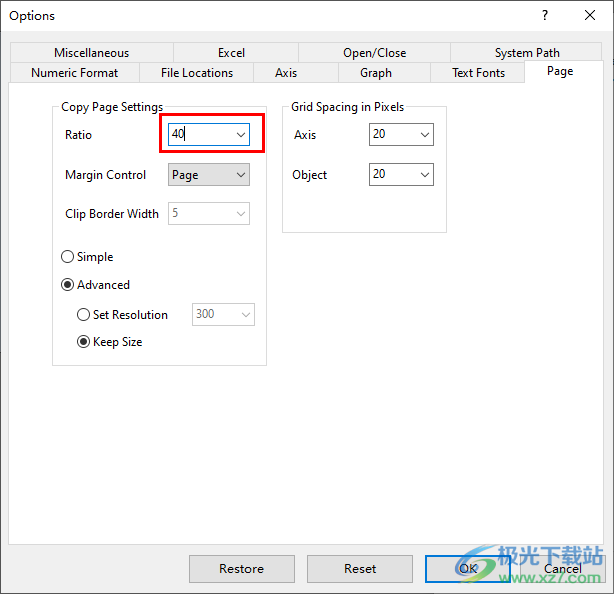Expand the Axis grid spacing dropdown
614x594 pixels.
pos(425,135)
